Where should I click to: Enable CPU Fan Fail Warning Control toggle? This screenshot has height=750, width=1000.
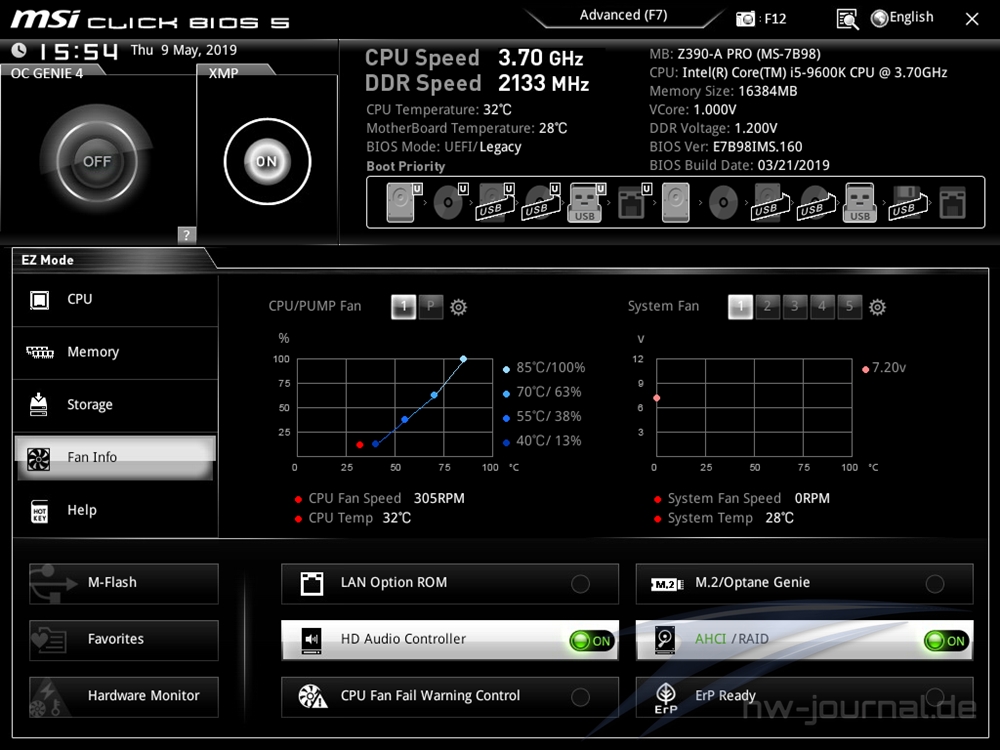click(x=580, y=697)
